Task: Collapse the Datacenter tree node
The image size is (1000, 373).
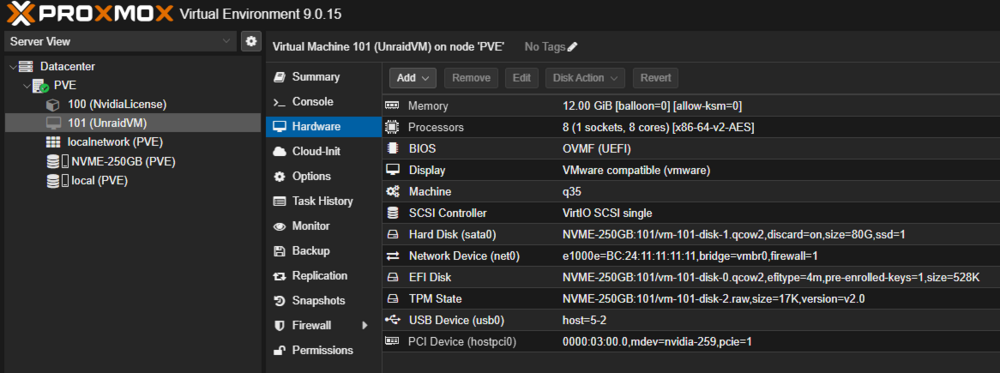Action: coord(13,66)
